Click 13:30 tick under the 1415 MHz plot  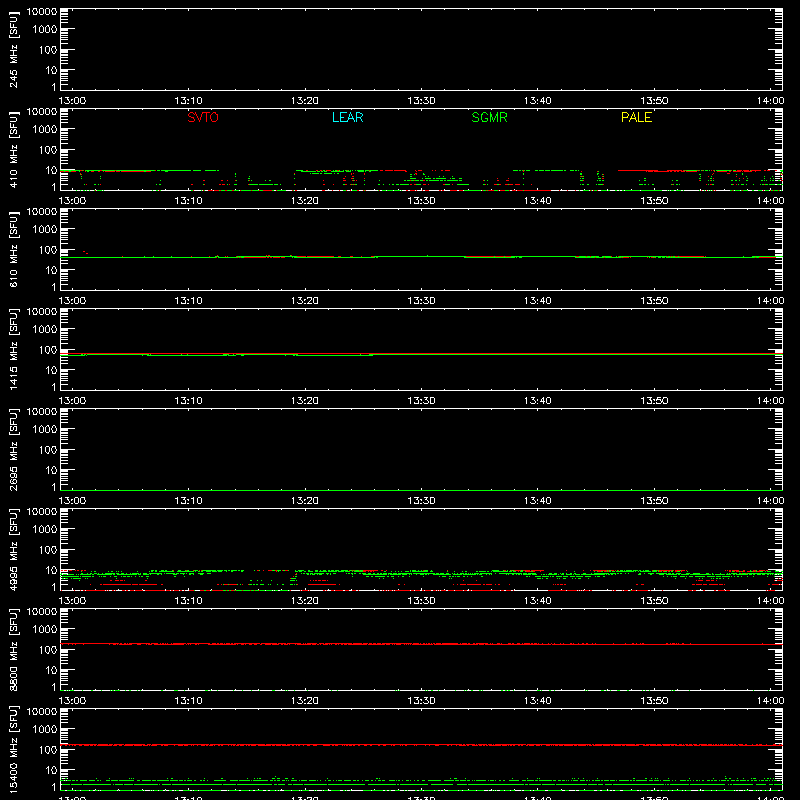click(421, 401)
